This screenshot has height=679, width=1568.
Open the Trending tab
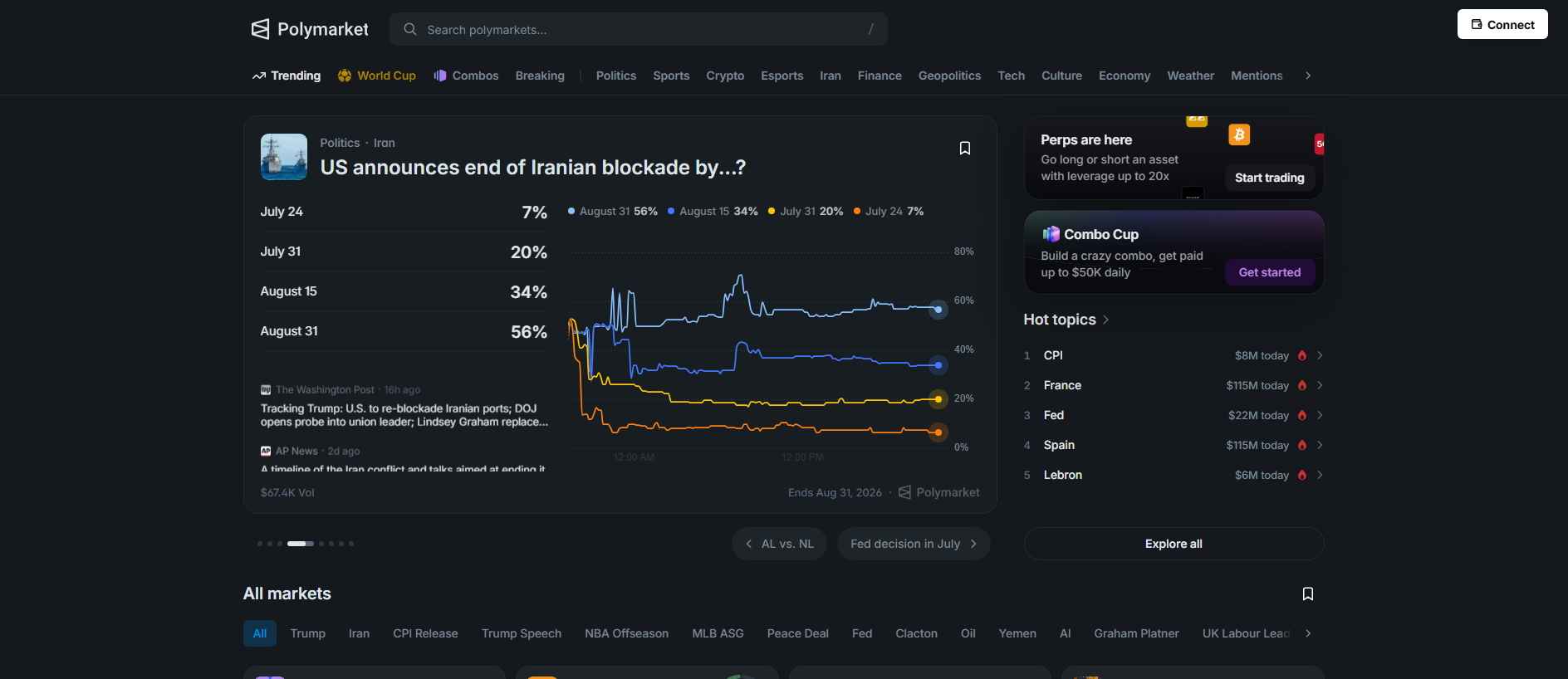point(287,76)
